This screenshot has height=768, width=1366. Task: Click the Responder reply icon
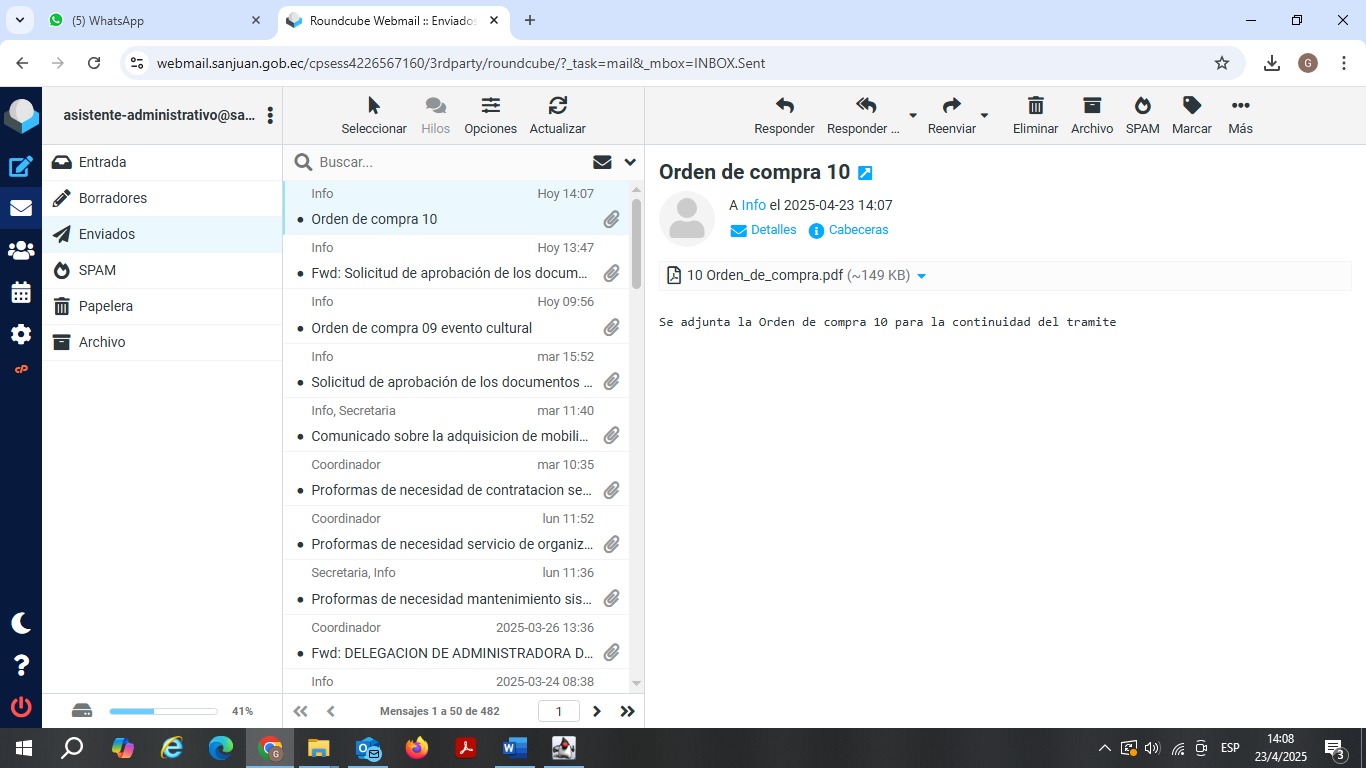coord(784,106)
